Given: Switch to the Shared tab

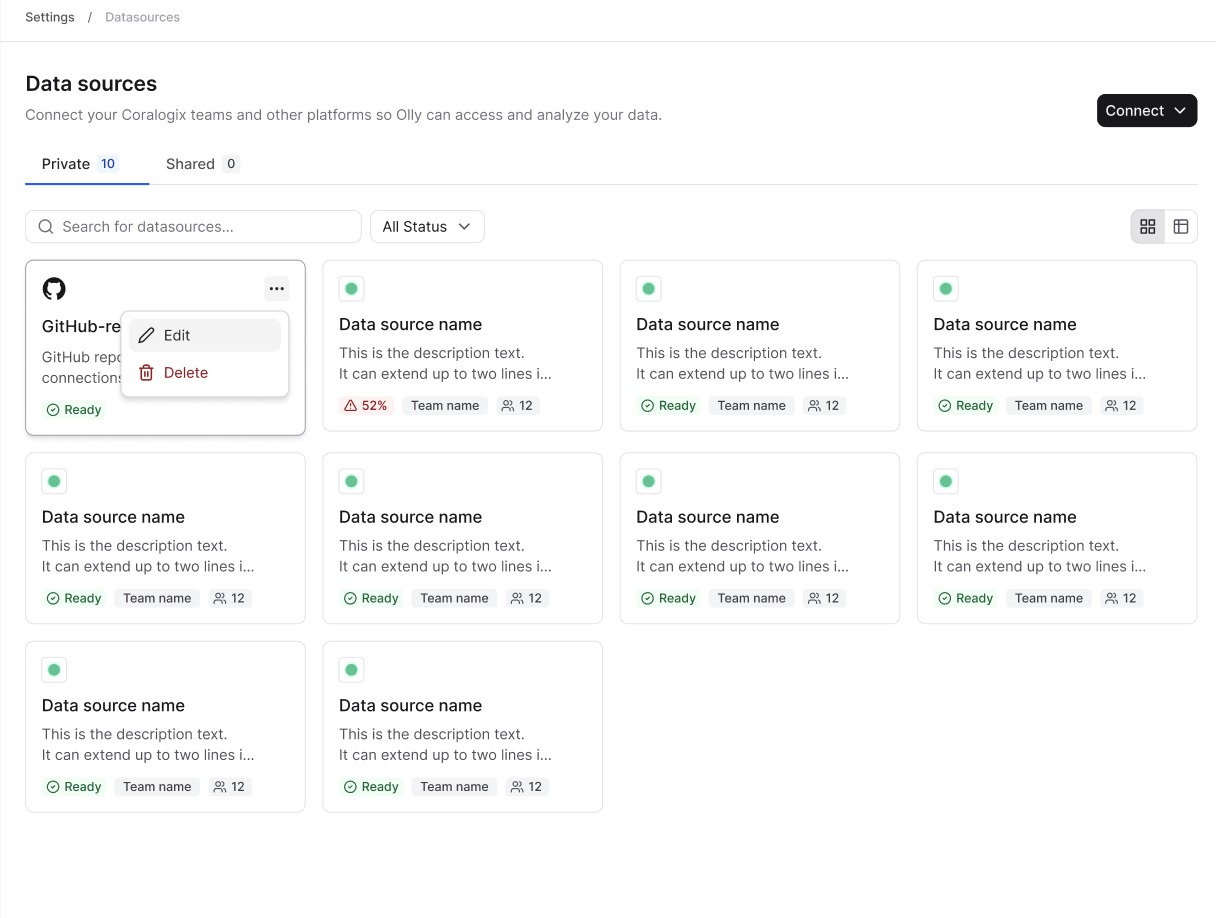Looking at the screenshot, I should pyautogui.click(x=189, y=163).
